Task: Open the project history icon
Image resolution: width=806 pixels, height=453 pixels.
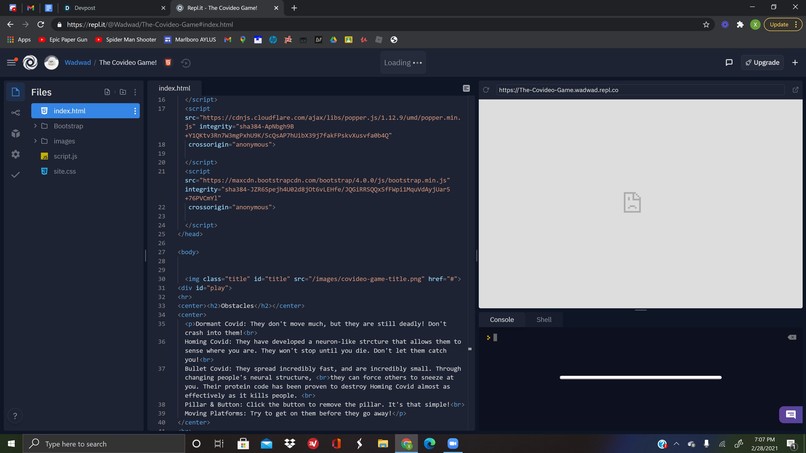Action: point(186,63)
